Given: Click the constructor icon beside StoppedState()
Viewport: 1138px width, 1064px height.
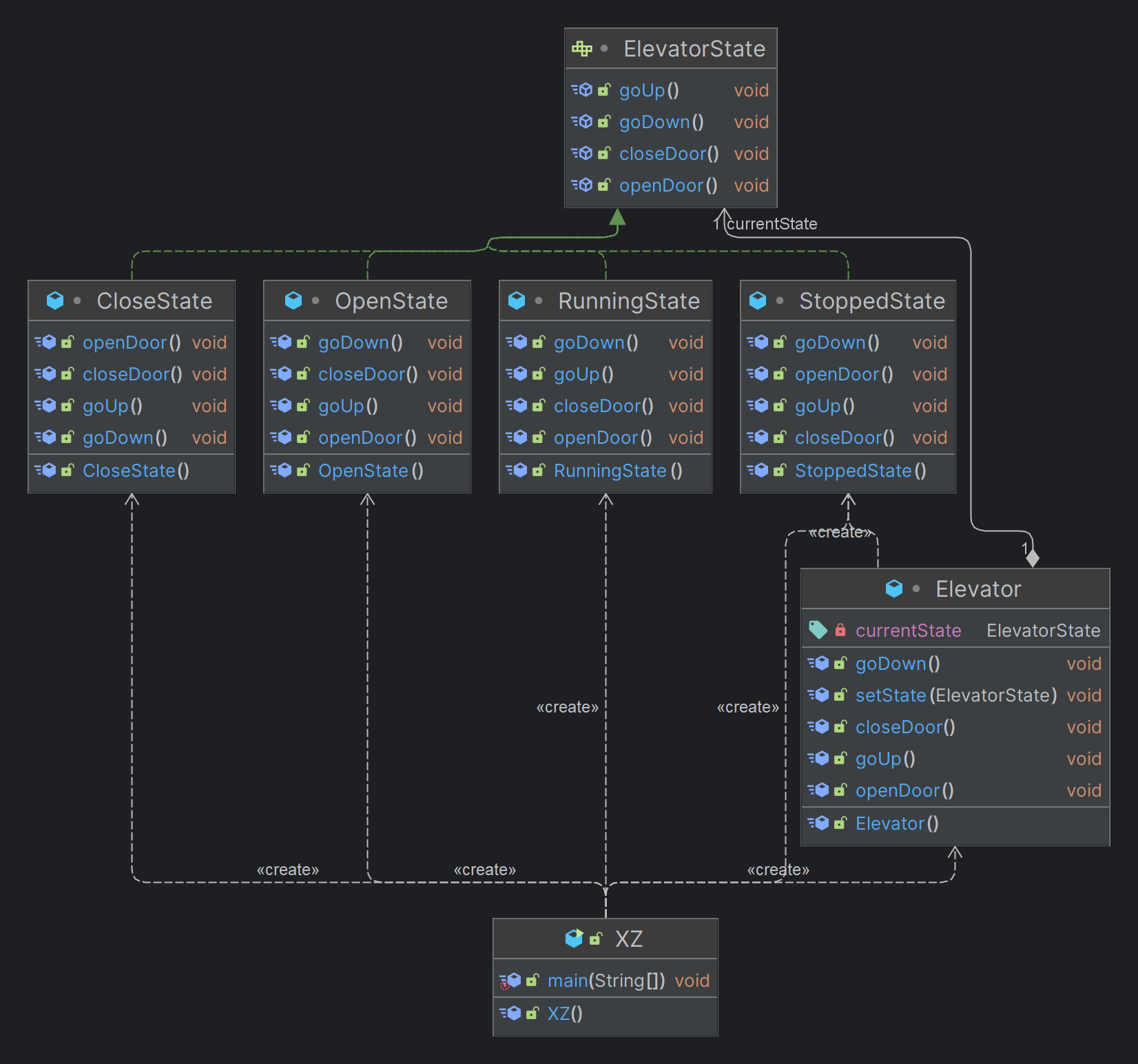Looking at the screenshot, I should (758, 470).
